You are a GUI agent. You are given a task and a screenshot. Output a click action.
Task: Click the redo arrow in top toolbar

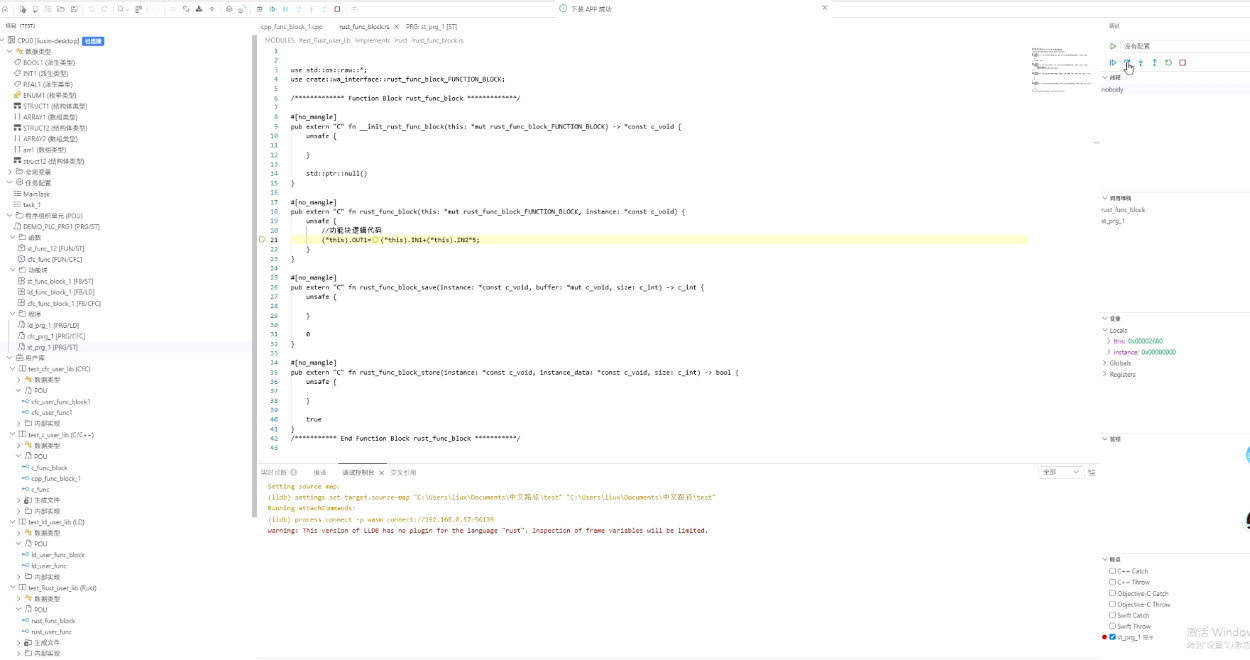104,9
